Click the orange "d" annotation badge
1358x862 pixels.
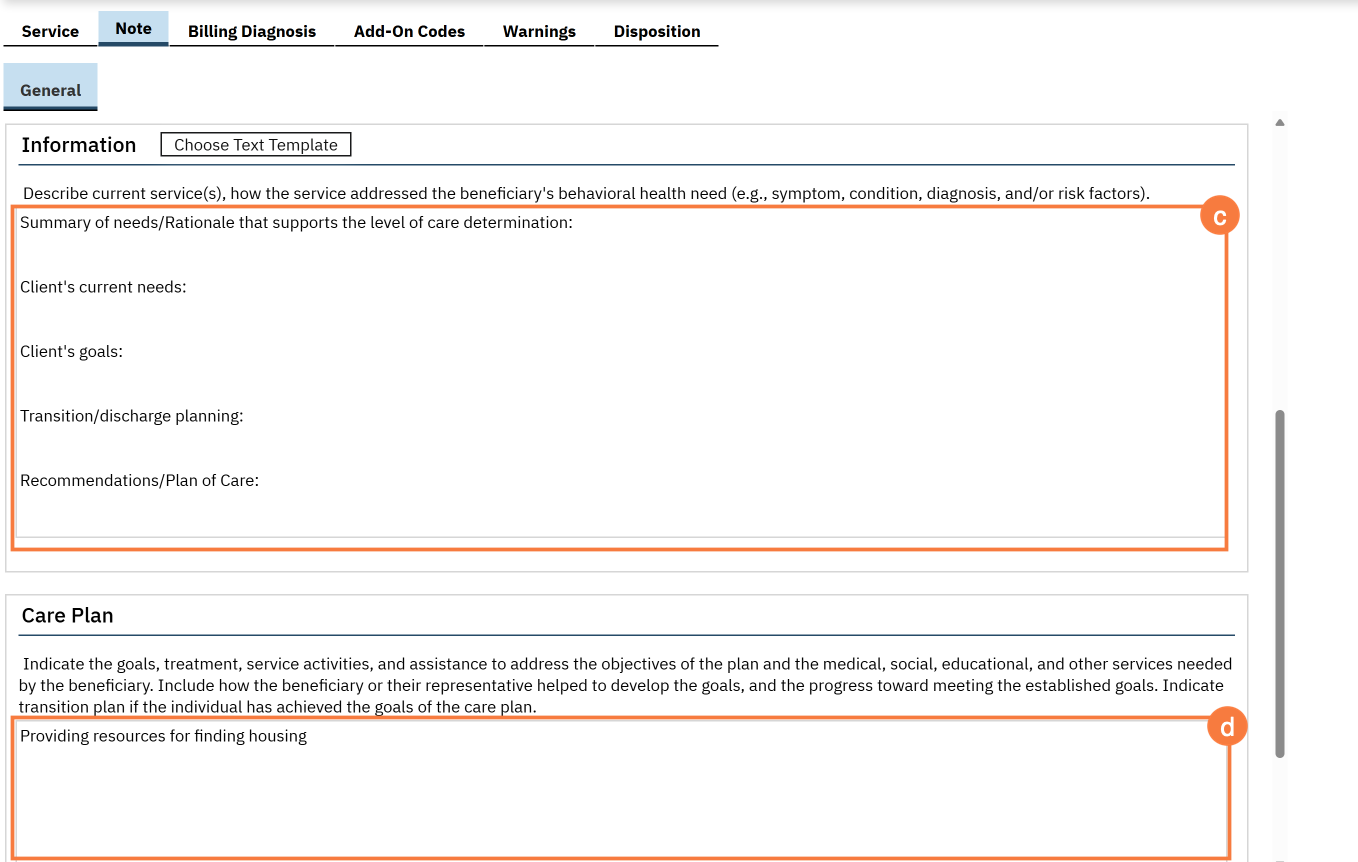click(1227, 728)
